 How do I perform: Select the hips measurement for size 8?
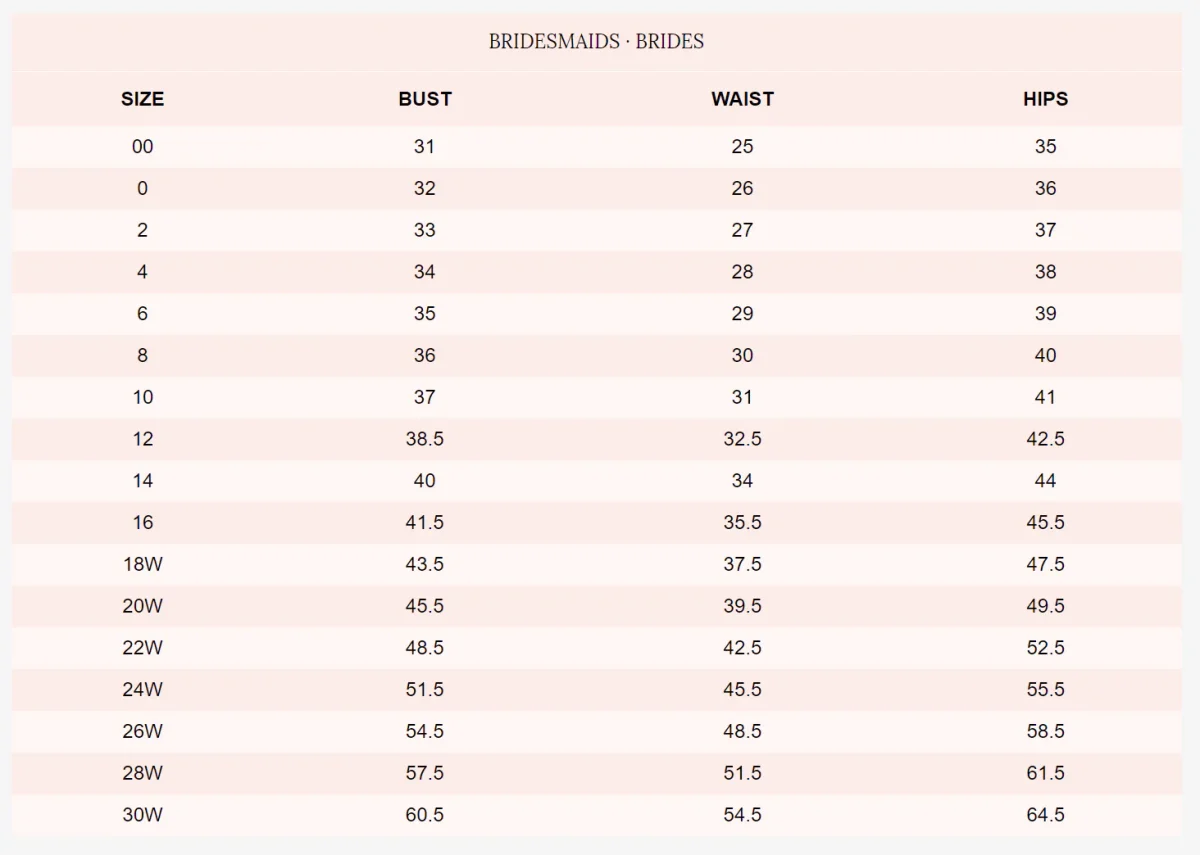point(1045,356)
